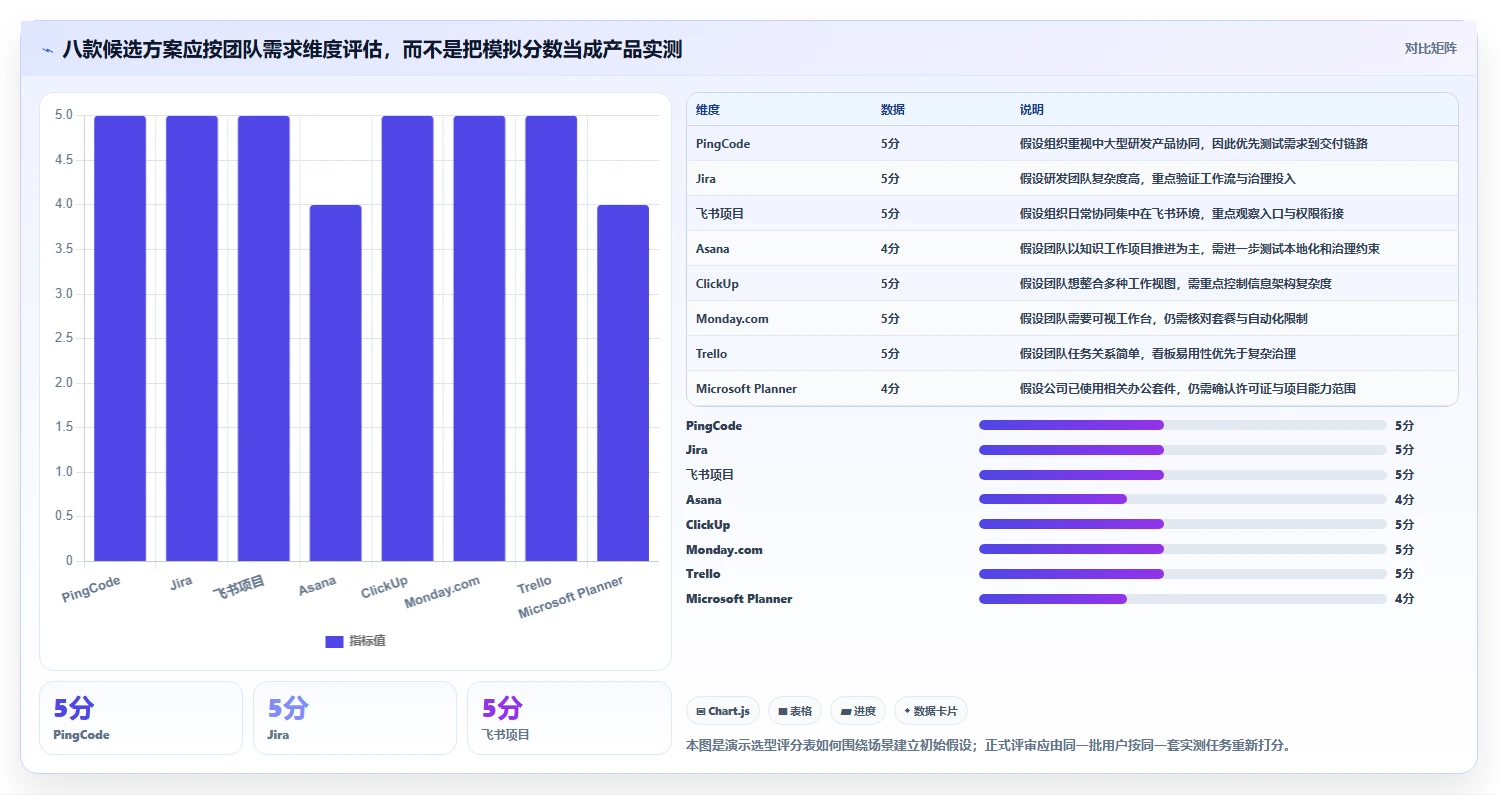Viewport: 1498px width, 795px height.
Task: Click the Trello cell in the table
Action: coord(712,354)
